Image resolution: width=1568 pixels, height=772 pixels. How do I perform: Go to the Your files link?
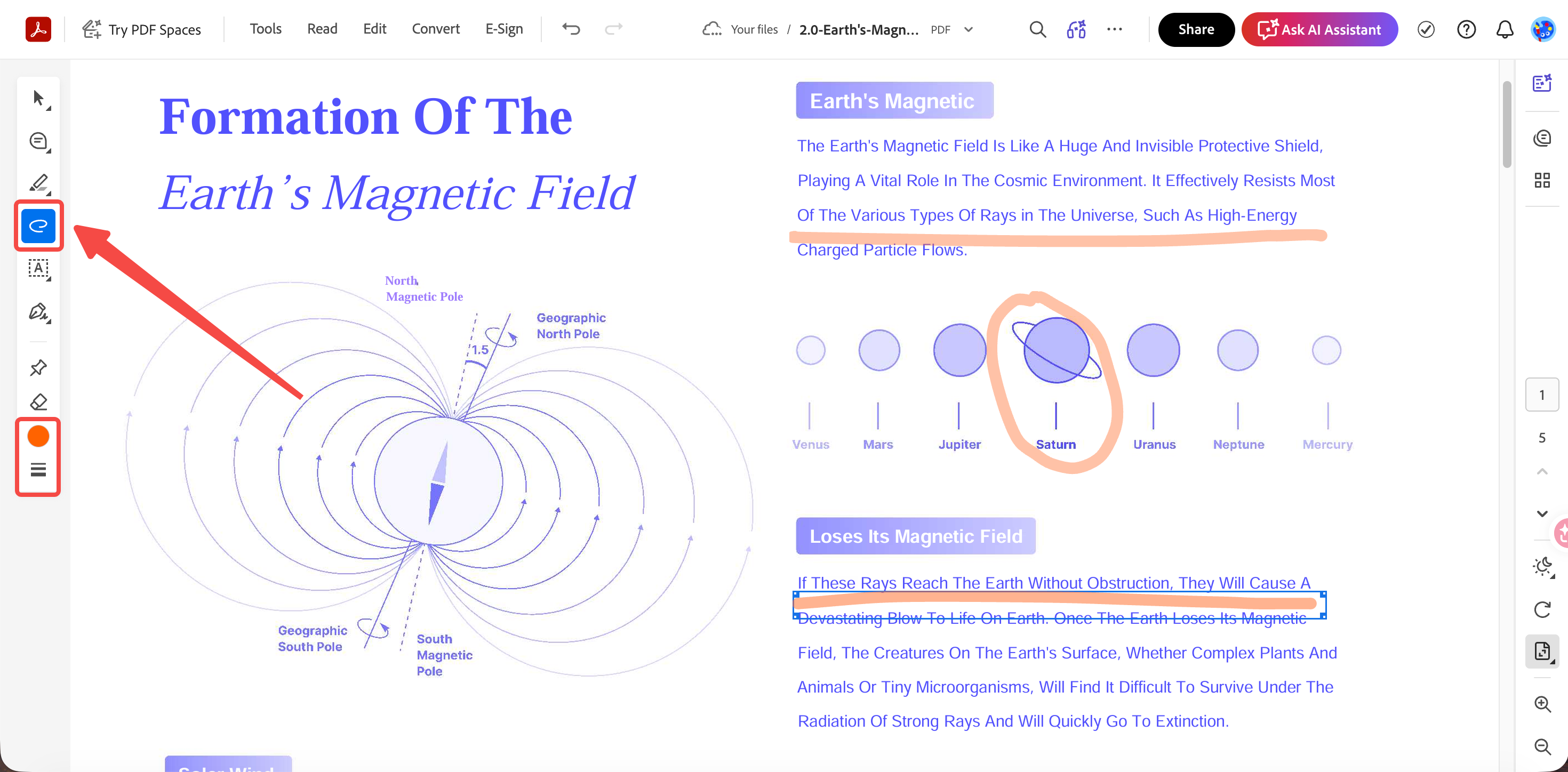754,29
